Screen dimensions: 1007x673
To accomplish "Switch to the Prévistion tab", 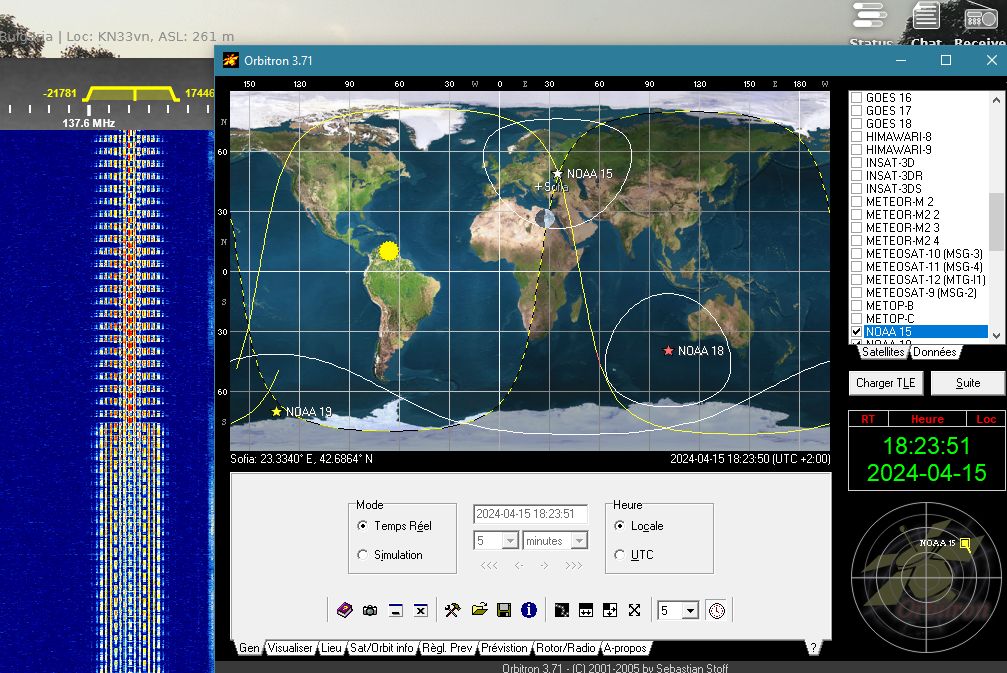I will coord(504,648).
